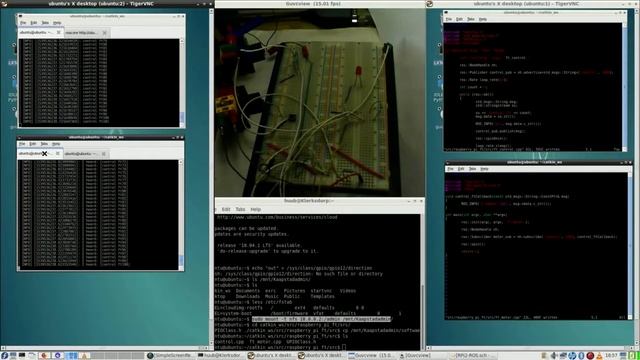Screen dimensions: 640x360
Task: Open Edit menu in ubuntu1 lower terminal
Action: pyautogui.click(x=461, y=169)
